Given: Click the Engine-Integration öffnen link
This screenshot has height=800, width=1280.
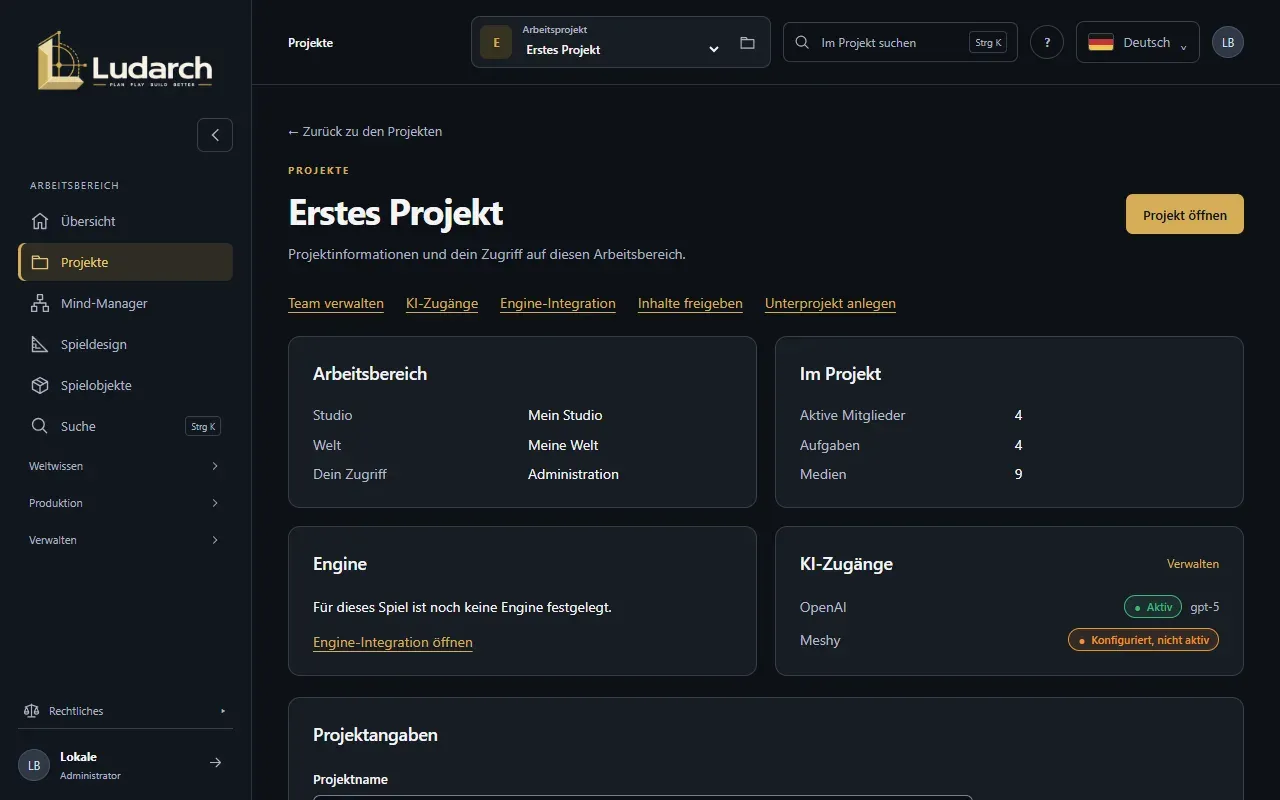Looking at the screenshot, I should pyautogui.click(x=393, y=642).
